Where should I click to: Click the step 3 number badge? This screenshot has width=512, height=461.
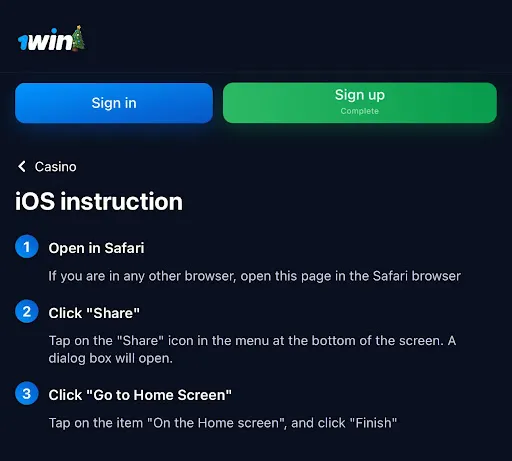tap(27, 393)
